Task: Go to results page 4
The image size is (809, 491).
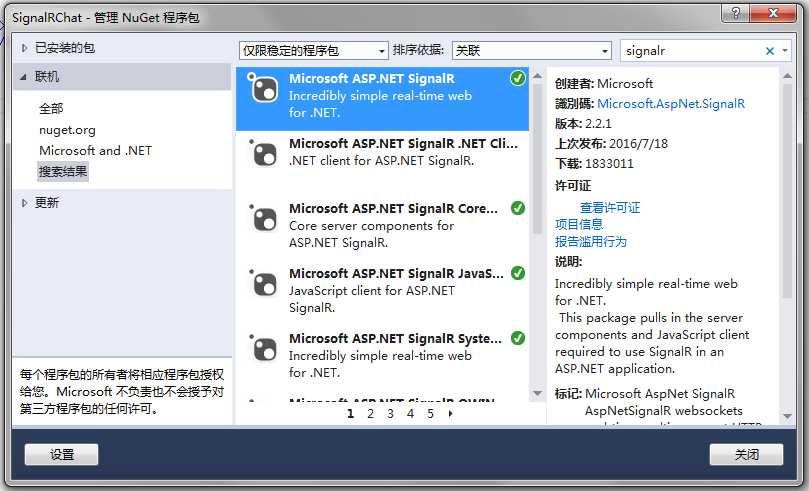Action: coord(410,414)
